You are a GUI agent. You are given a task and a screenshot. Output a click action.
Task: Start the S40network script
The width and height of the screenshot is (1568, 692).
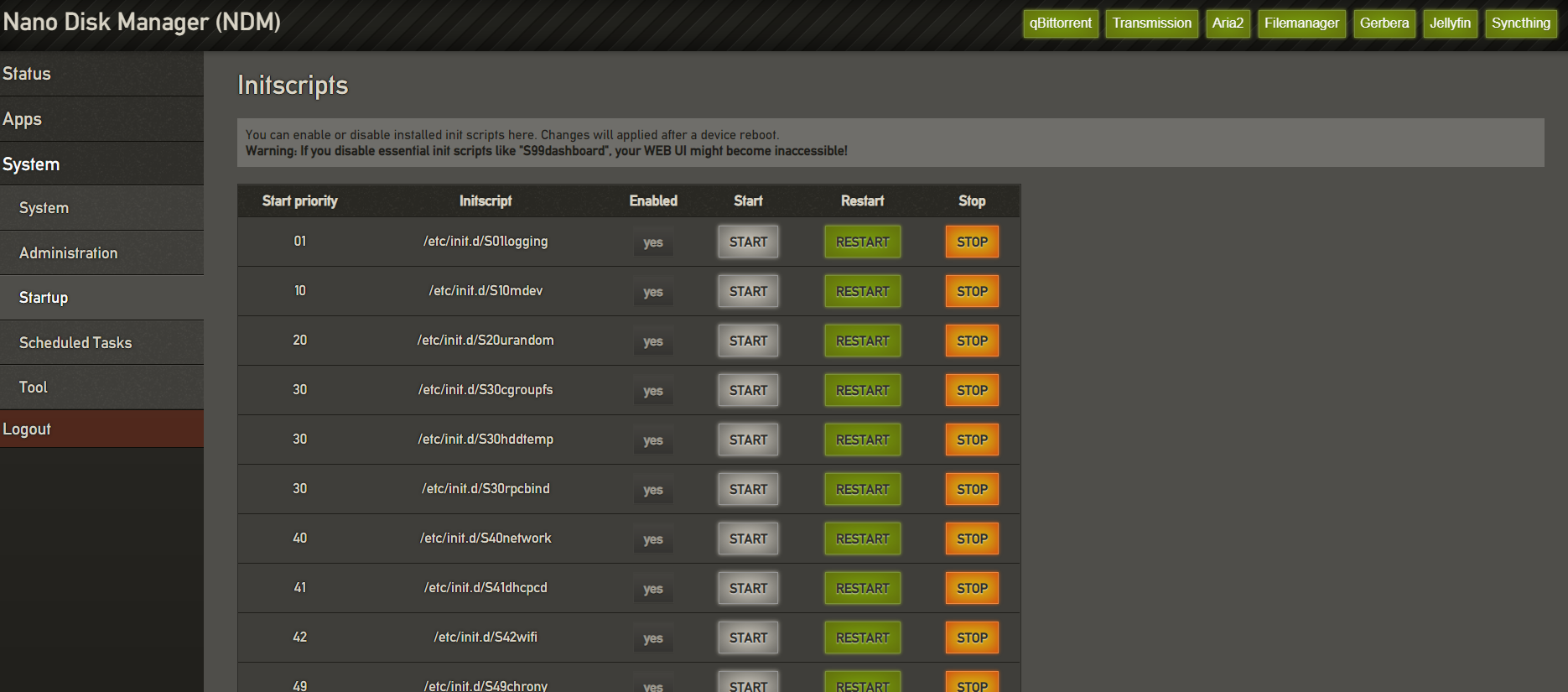[748, 539]
